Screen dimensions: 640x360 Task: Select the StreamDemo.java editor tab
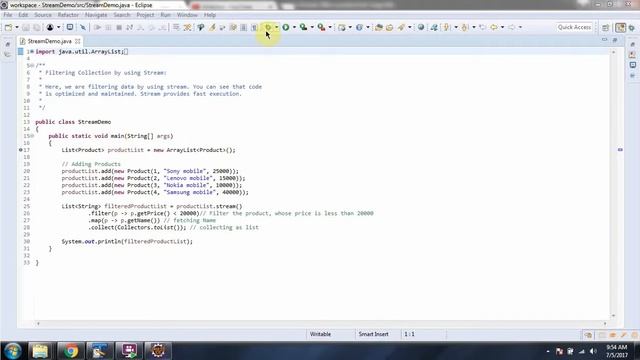pos(49,41)
